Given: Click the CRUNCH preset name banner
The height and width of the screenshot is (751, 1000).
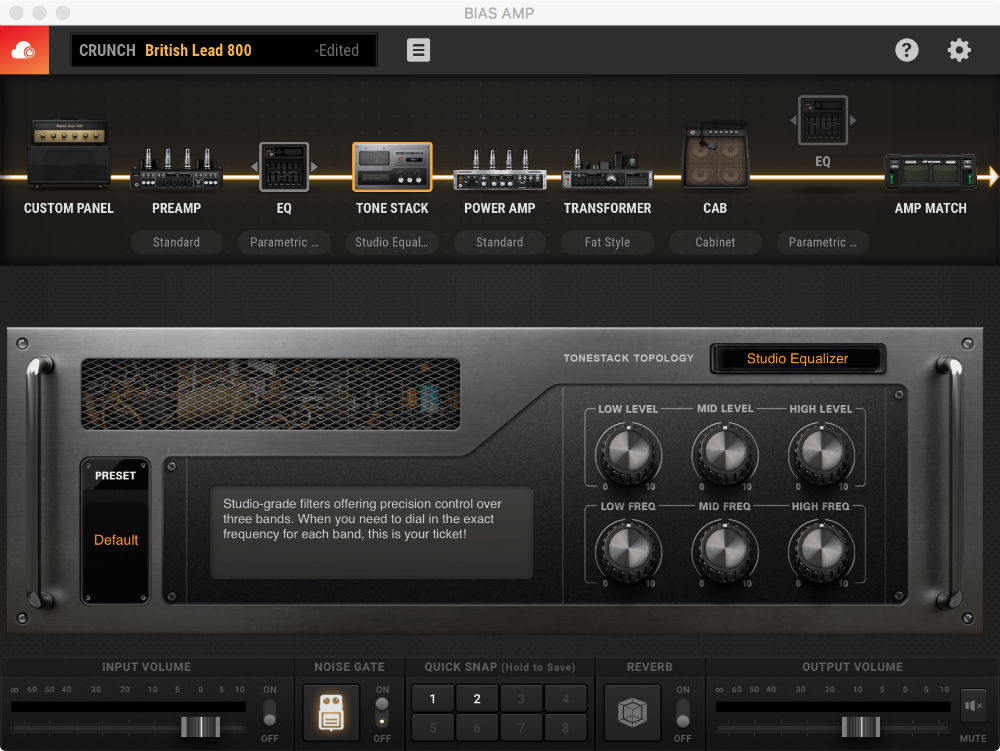Looking at the screenshot, I should [223, 49].
